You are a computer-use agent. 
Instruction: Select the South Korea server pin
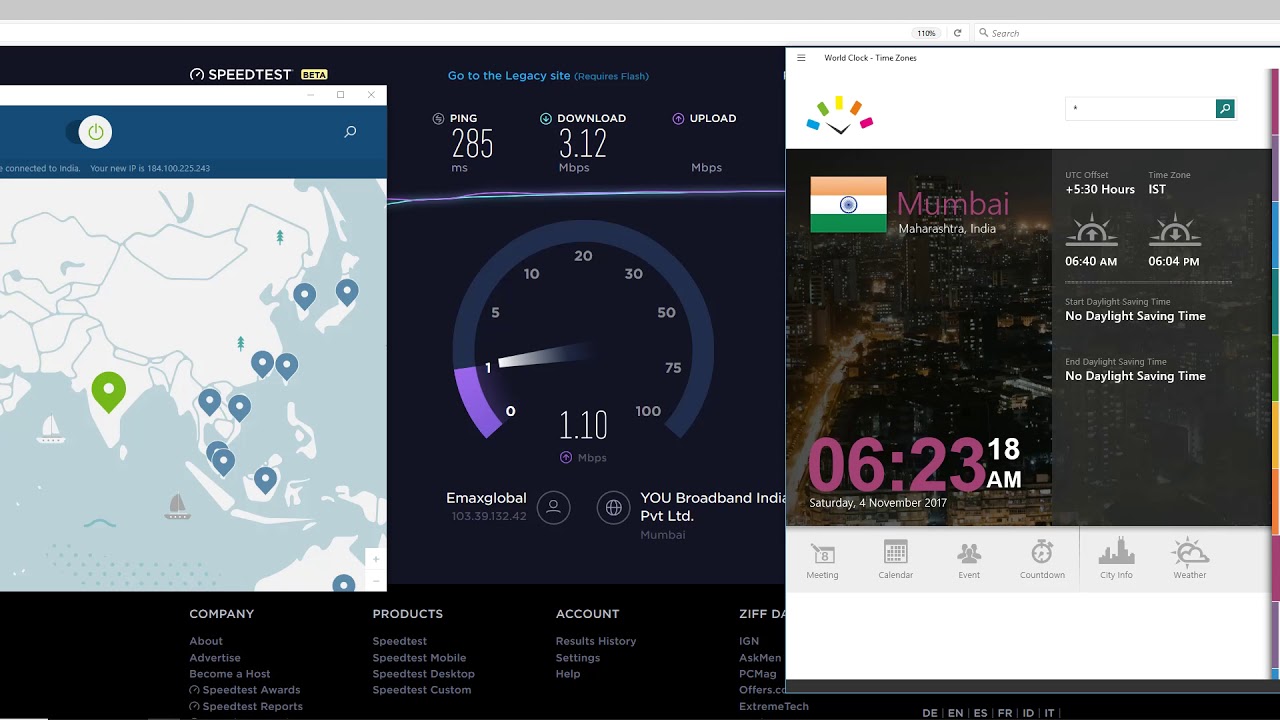pyautogui.click(x=304, y=294)
